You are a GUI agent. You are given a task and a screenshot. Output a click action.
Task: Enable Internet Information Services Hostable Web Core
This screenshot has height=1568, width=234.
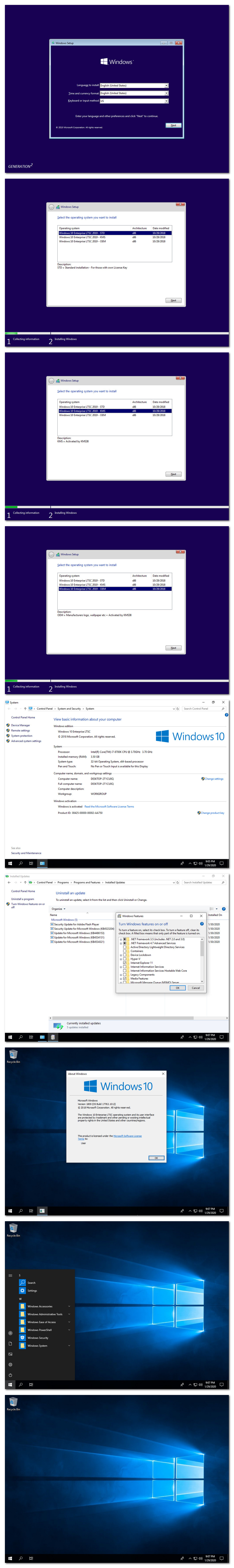125,970
